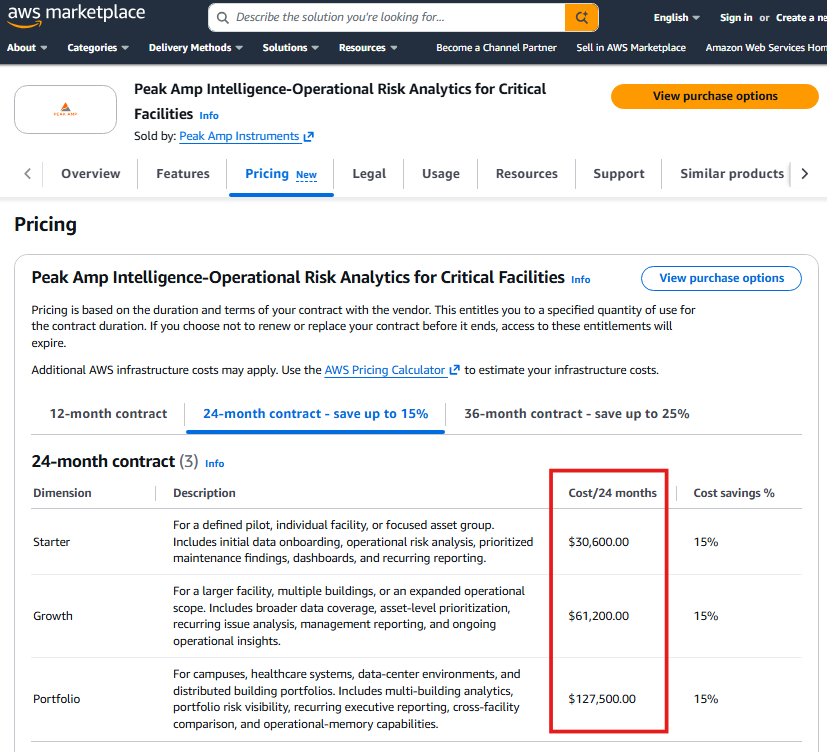Image resolution: width=827 pixels, height=752 pixels.
Task: Select the Starter dimension cell
Action: point(51,542)
